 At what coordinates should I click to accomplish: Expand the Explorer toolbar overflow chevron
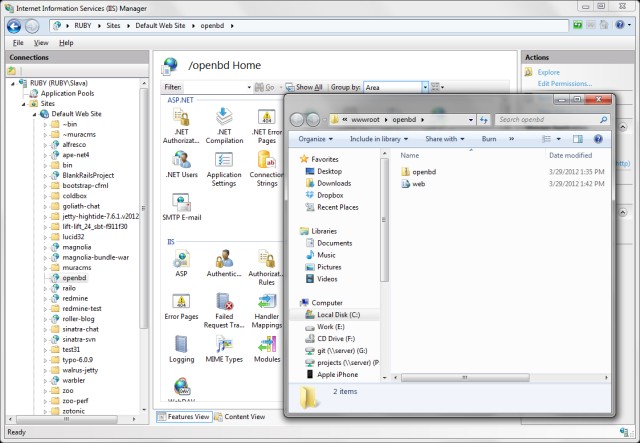511,139
